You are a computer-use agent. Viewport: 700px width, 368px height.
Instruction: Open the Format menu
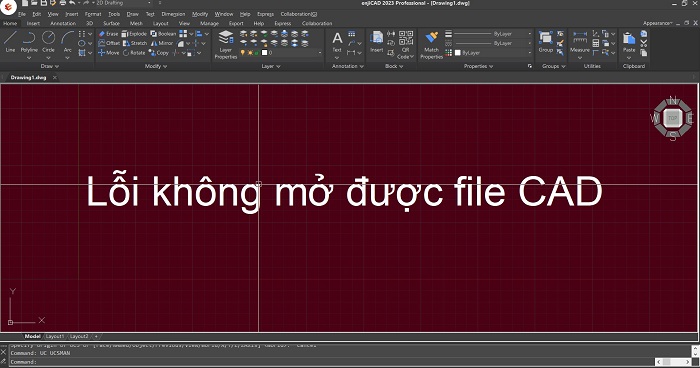pos(93,14)
